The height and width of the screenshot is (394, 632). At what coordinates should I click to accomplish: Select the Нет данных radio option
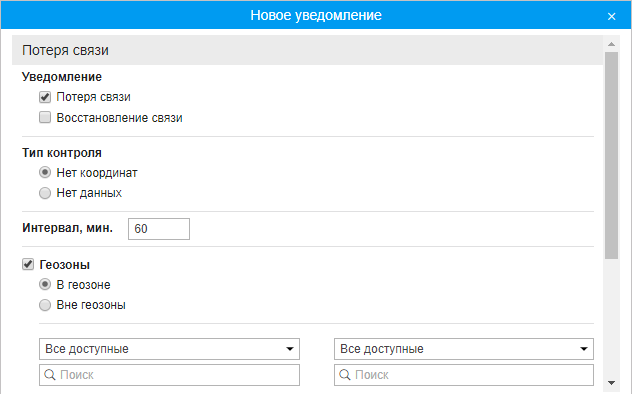45,193
